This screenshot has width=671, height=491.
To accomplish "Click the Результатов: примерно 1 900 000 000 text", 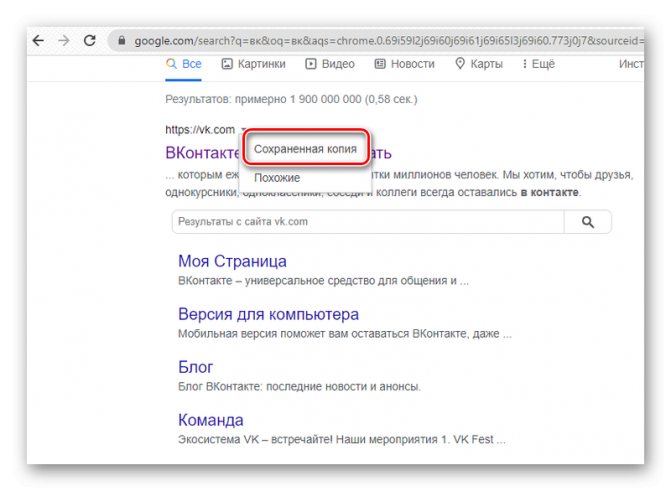I will 291,99.
